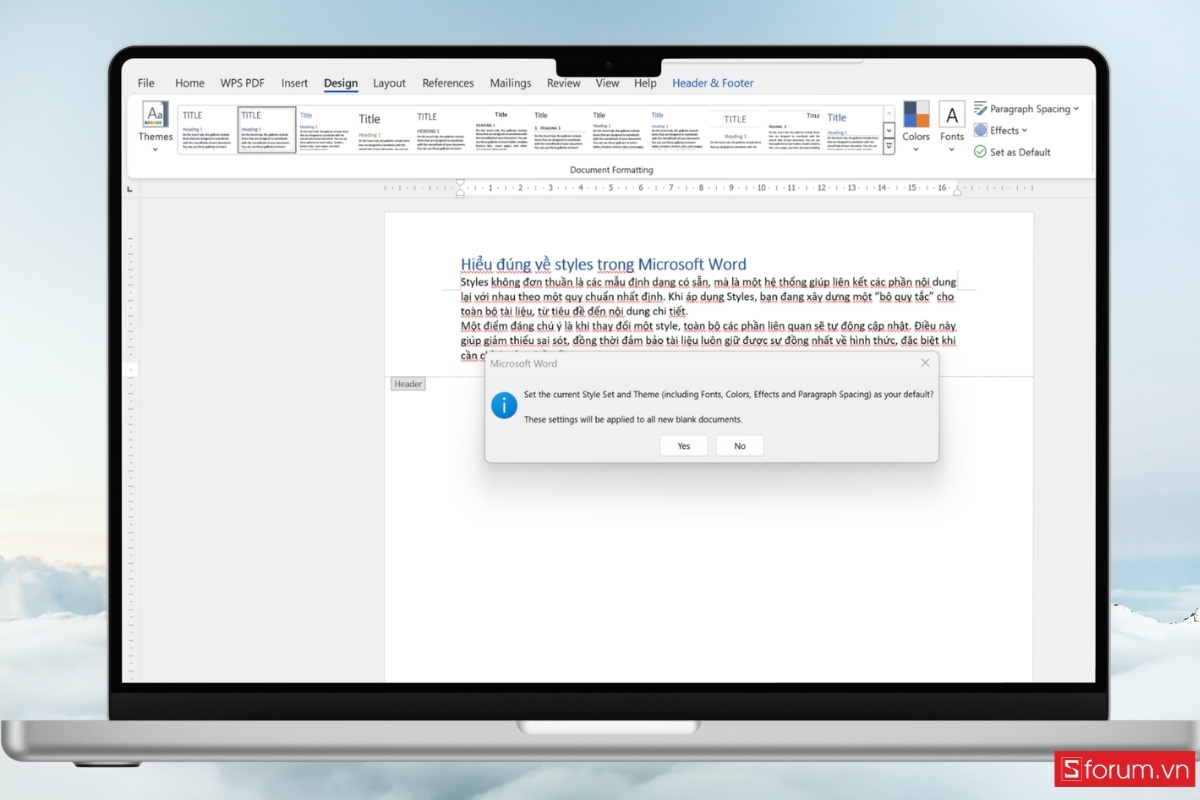
Task: Click the "Document Formatting" group label
Action: [x=612, y=170]
